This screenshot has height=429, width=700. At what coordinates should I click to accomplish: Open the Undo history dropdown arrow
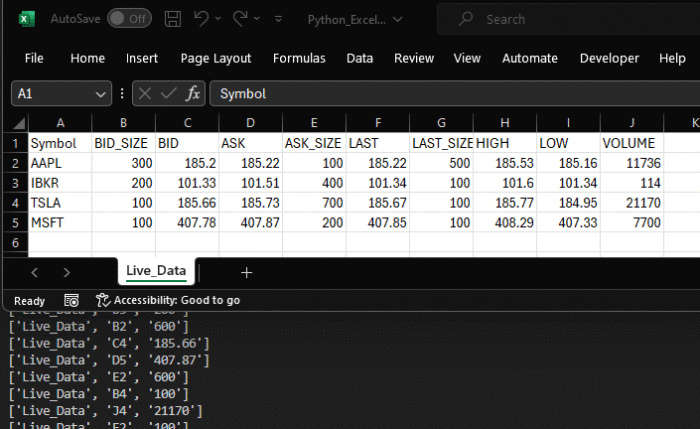[218, 19]
